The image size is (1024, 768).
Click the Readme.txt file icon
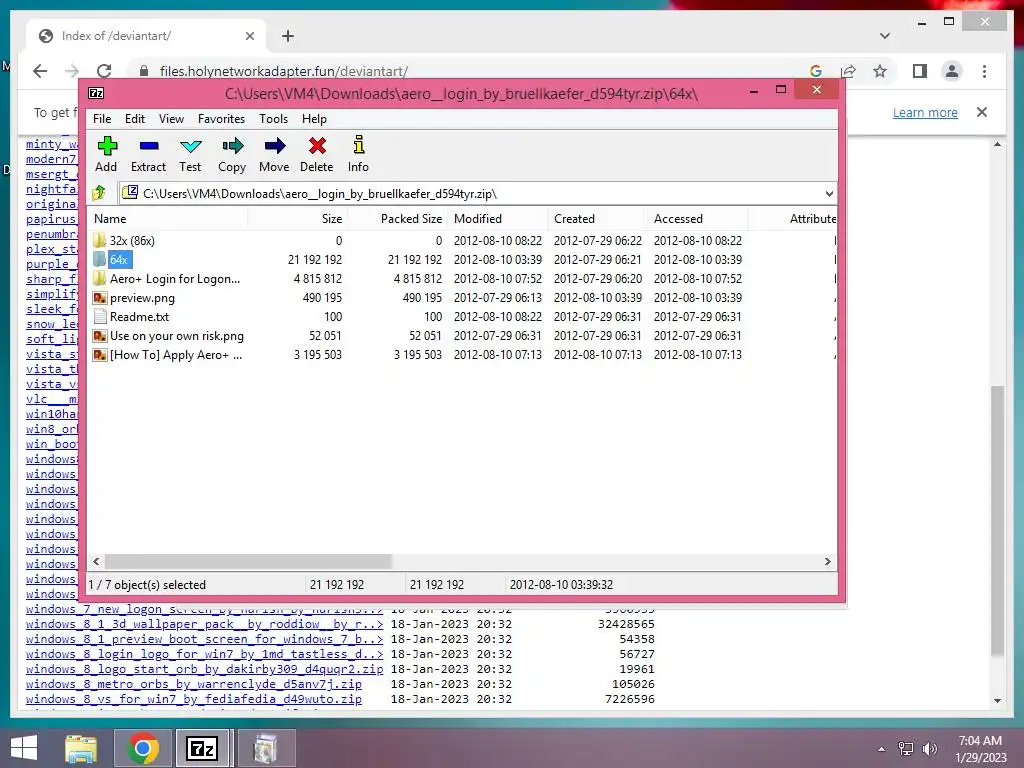tap(99, 317)
